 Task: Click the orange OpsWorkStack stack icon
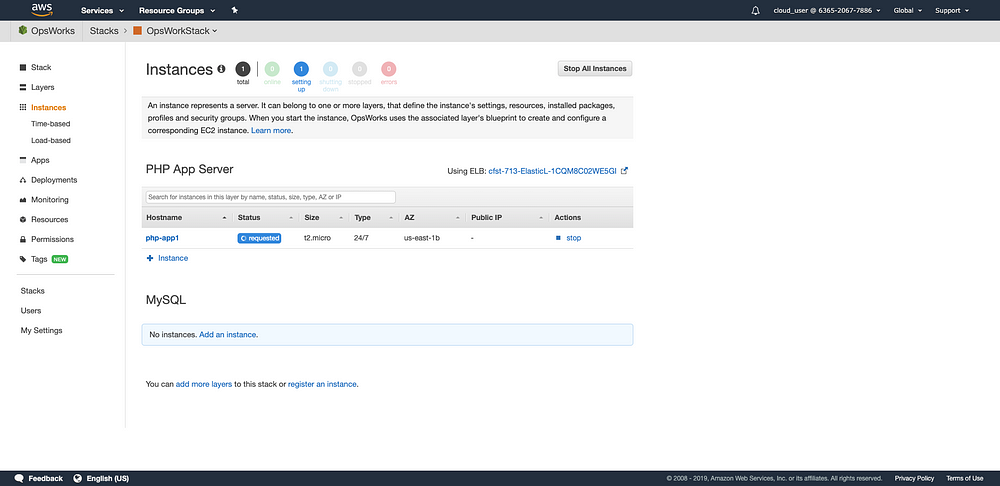[x=137, y=31]
